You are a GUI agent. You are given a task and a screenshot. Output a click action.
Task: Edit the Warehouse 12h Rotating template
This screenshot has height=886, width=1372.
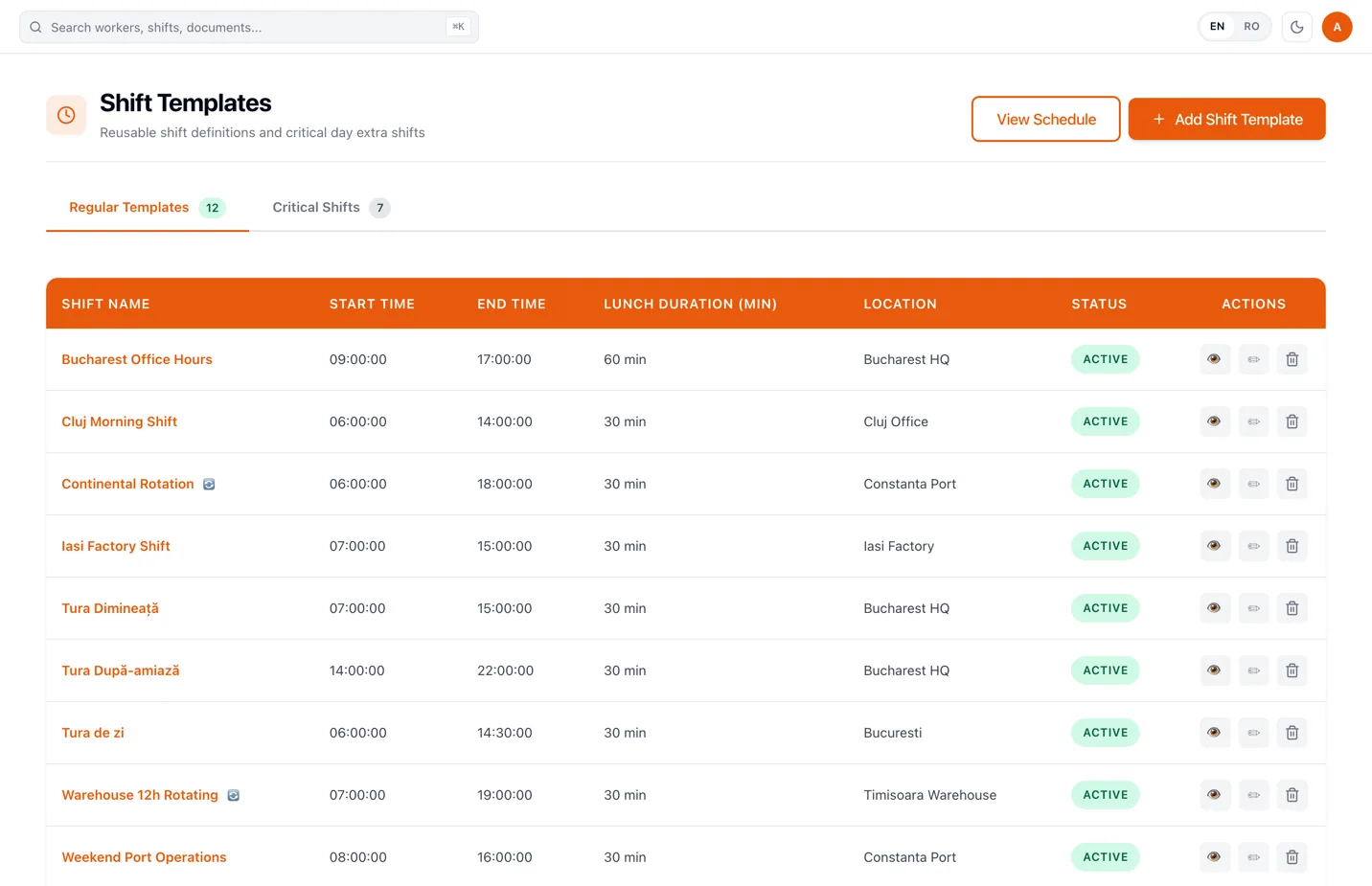(x=1253, y=795)
